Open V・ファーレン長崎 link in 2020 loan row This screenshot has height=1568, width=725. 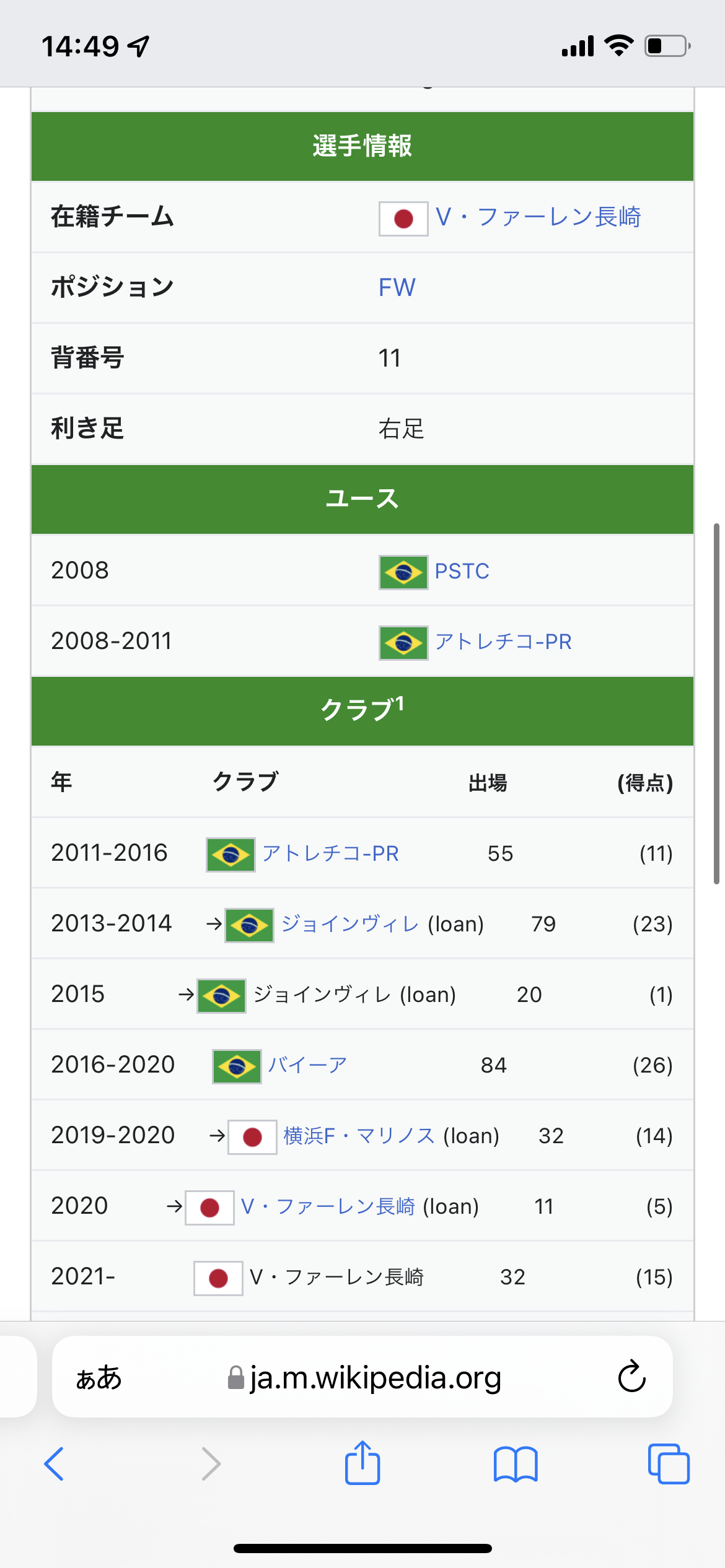point(328,1206)
